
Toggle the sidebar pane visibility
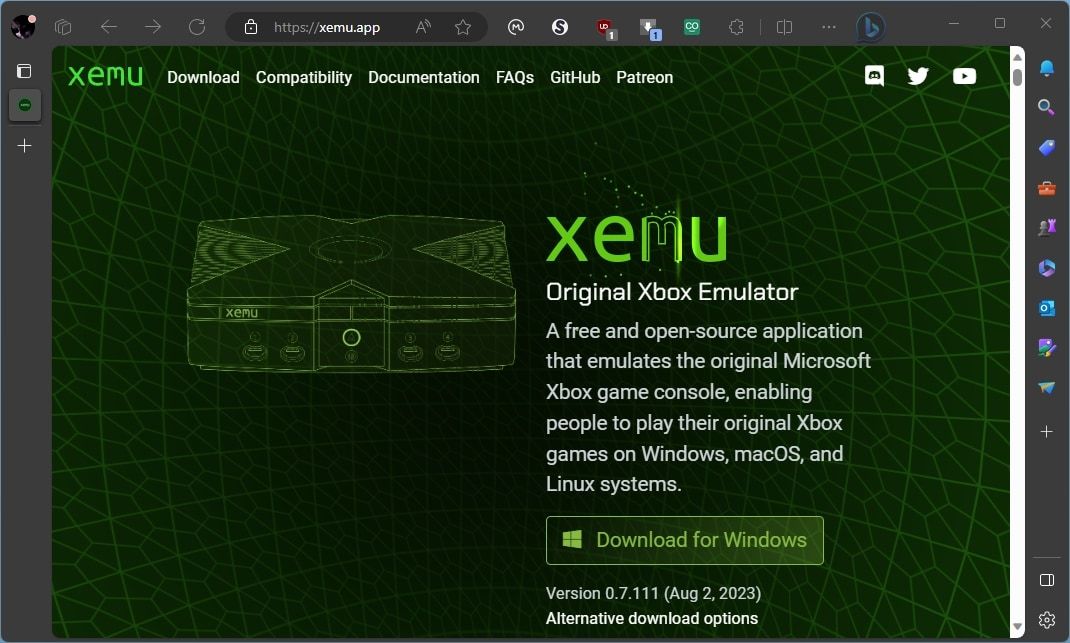tap(1046, 579)
